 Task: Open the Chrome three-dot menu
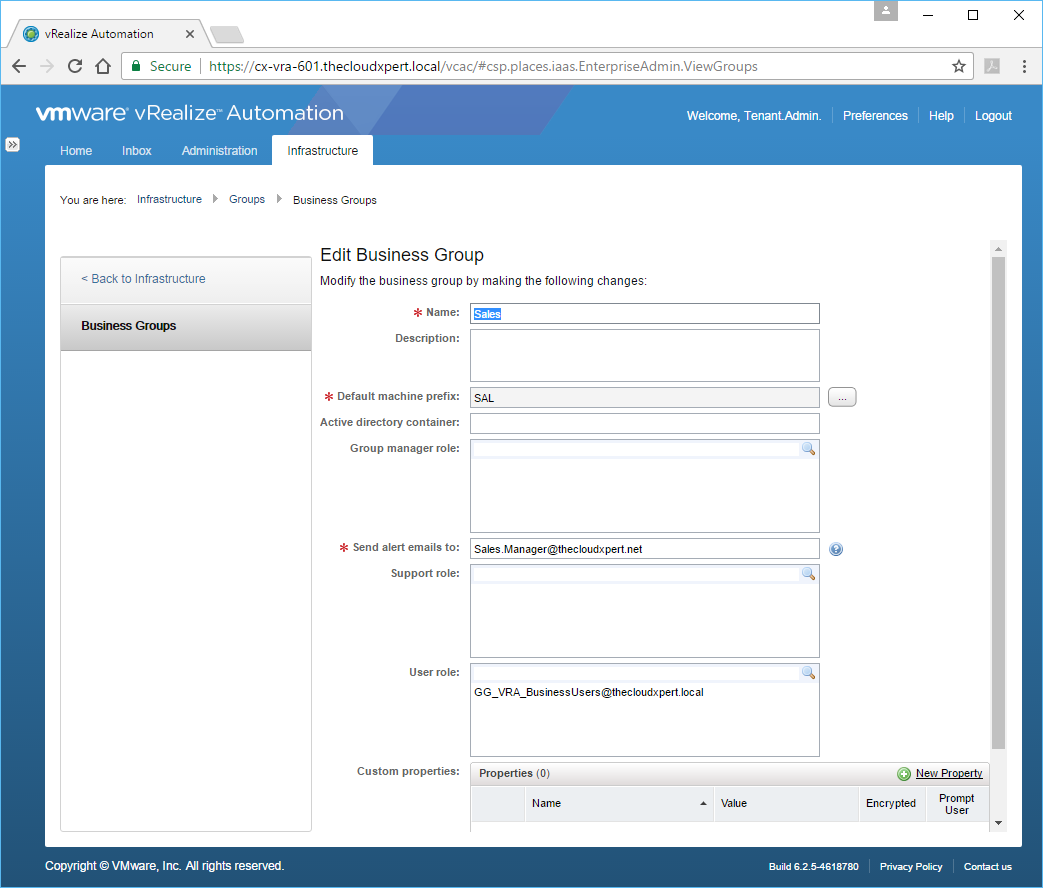(1024, 66)
